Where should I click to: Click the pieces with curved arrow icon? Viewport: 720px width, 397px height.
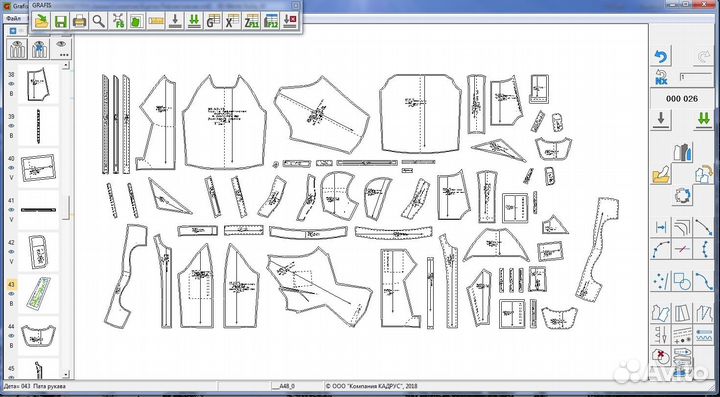(703, 174)
